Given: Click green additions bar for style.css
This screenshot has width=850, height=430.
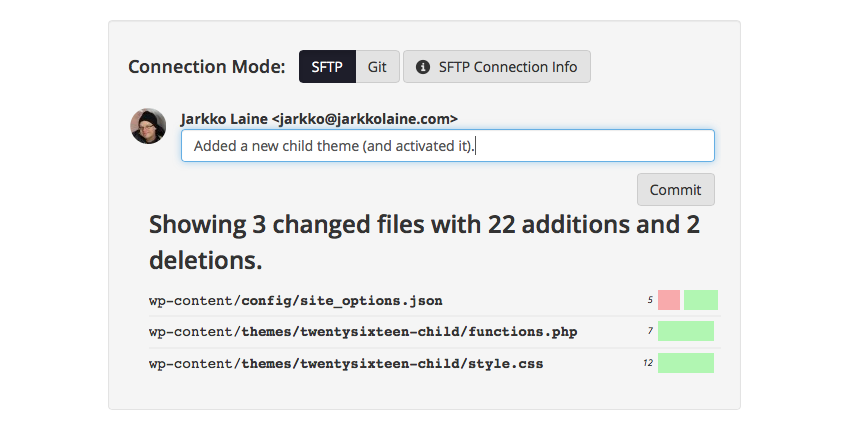Looking at the screenshot, I should click(686, 363).
